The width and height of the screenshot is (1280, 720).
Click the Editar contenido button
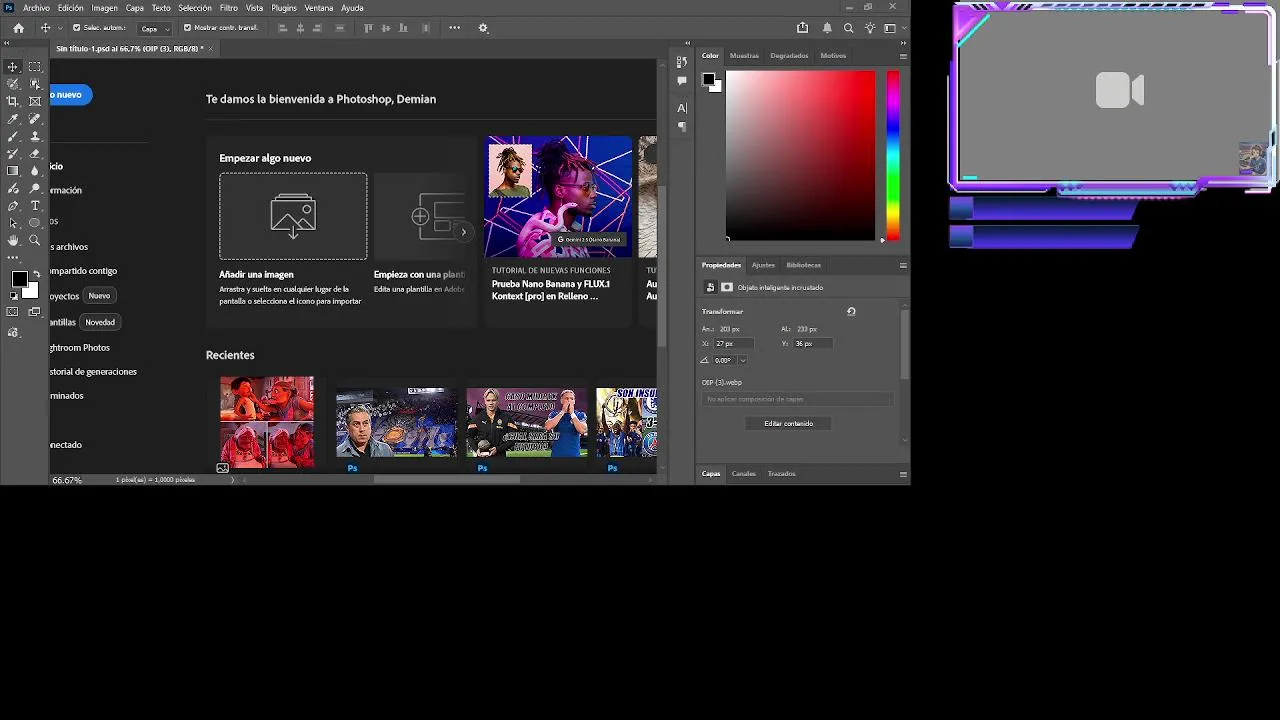tap(789, 424)
